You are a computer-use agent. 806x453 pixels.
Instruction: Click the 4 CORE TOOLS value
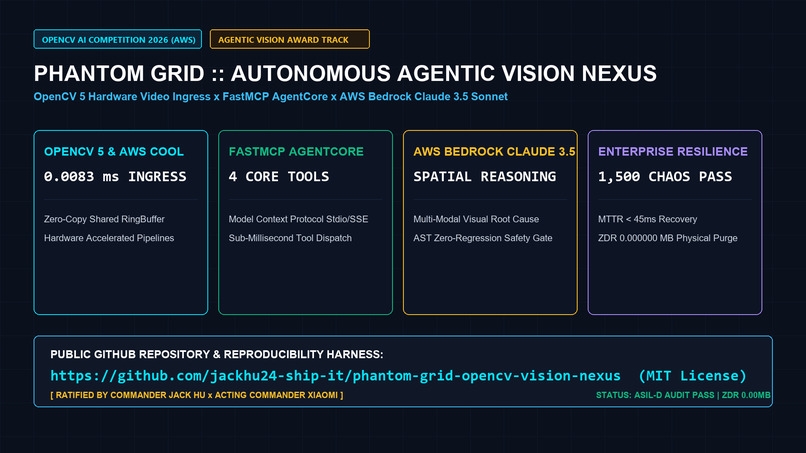[x=279, y=177]
